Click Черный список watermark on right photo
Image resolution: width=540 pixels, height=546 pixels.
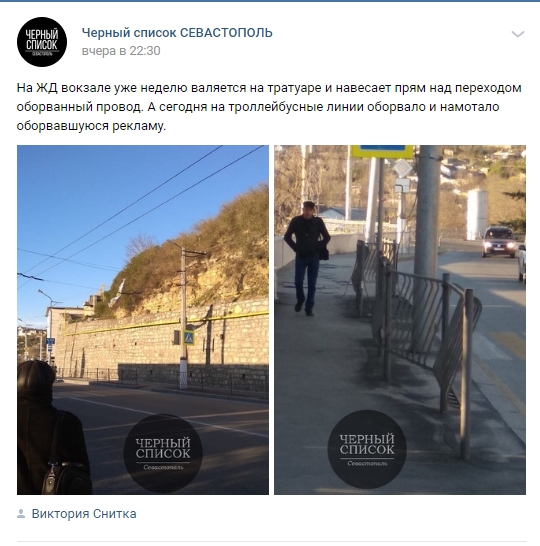click(367, 449)
